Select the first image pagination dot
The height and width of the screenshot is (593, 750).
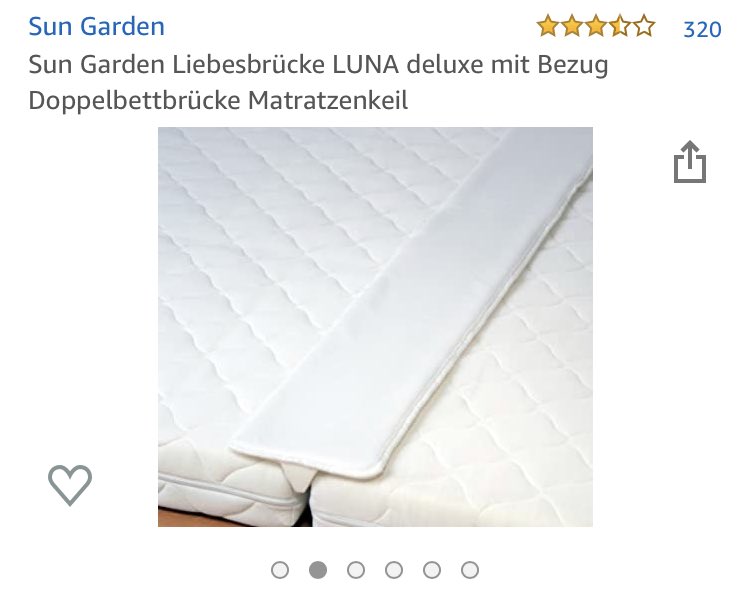tap(280, 570)
